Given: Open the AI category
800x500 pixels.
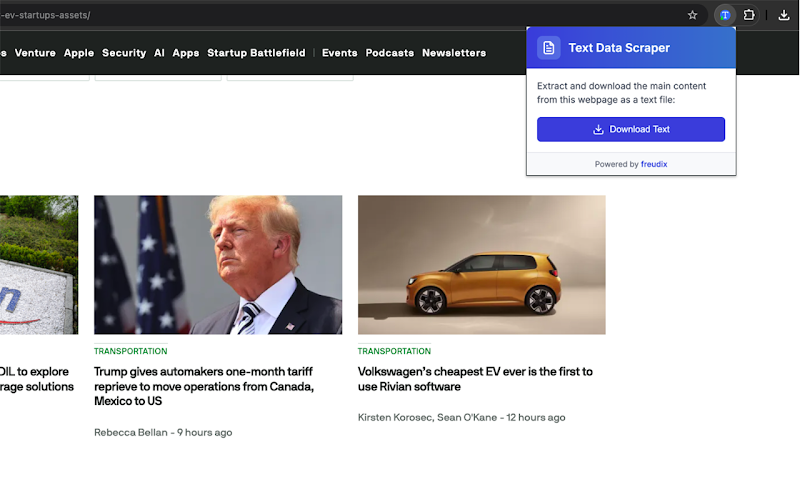Looking at the screenshot, I should (x=159, y=53).
